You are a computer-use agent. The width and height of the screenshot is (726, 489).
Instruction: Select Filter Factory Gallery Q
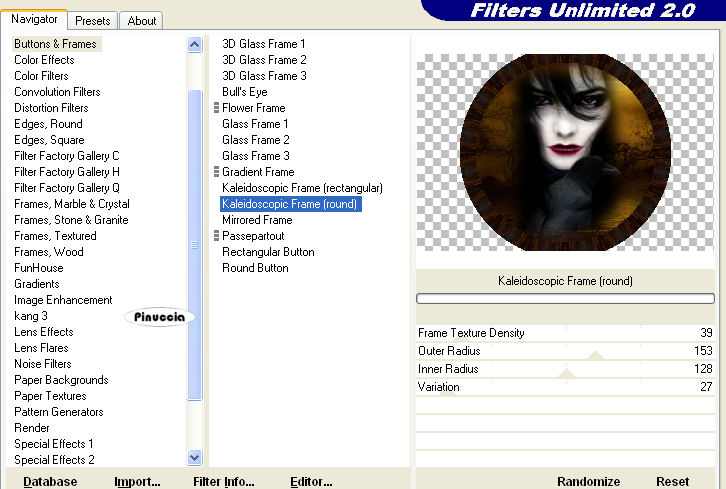tap(67, 188)
